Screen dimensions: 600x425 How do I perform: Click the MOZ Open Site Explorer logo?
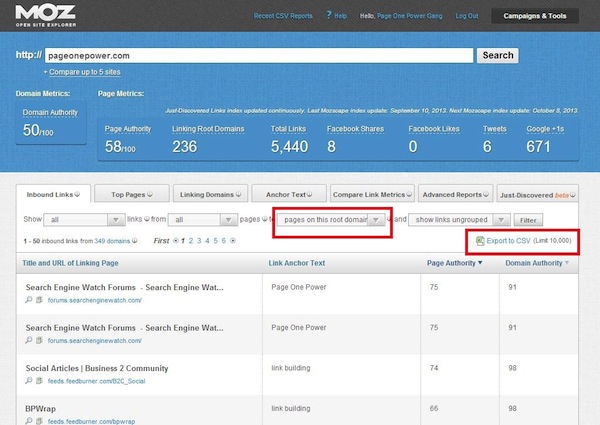46,15
